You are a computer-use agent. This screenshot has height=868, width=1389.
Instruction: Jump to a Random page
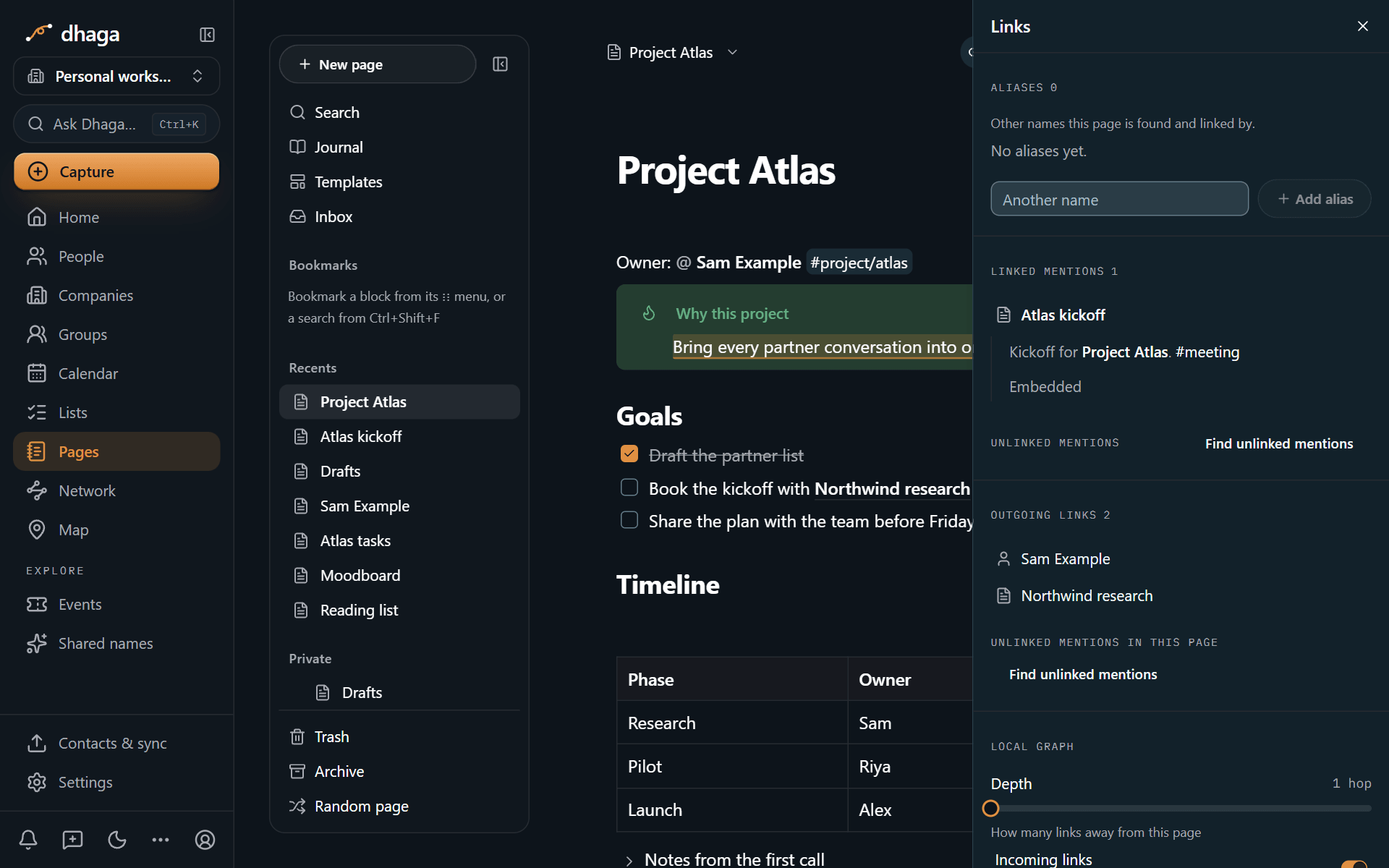point(399,806)
